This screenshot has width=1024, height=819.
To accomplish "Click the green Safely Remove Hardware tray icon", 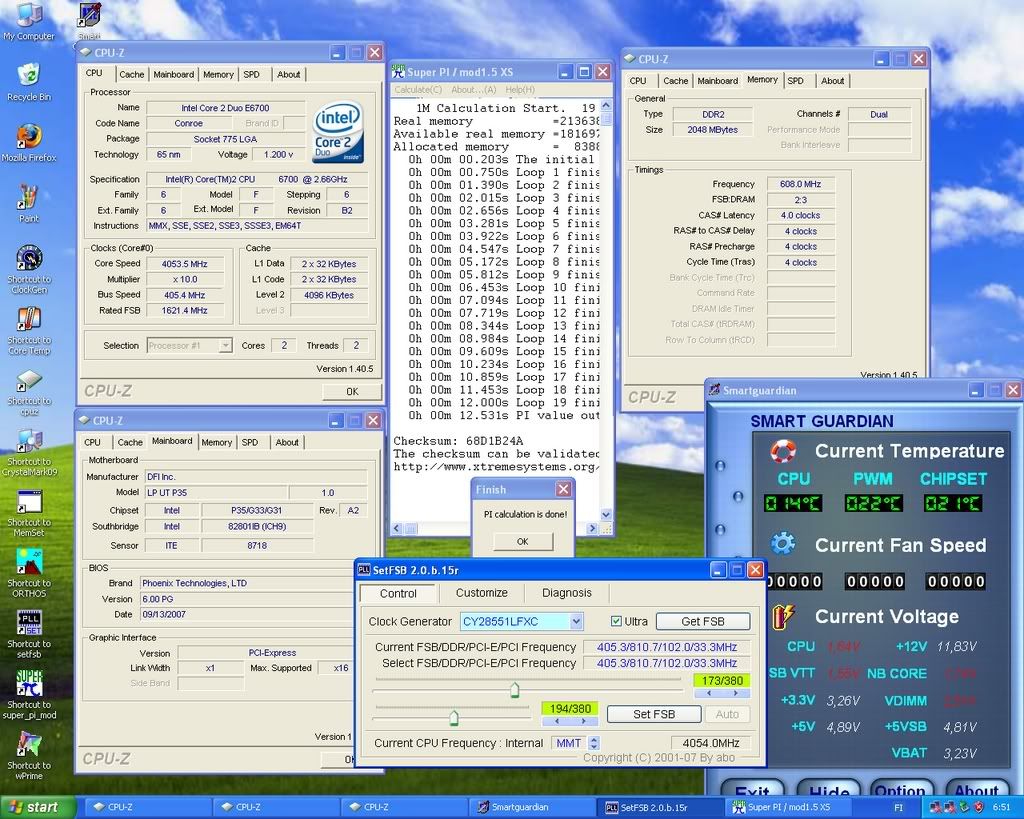I will coord(963,808).
